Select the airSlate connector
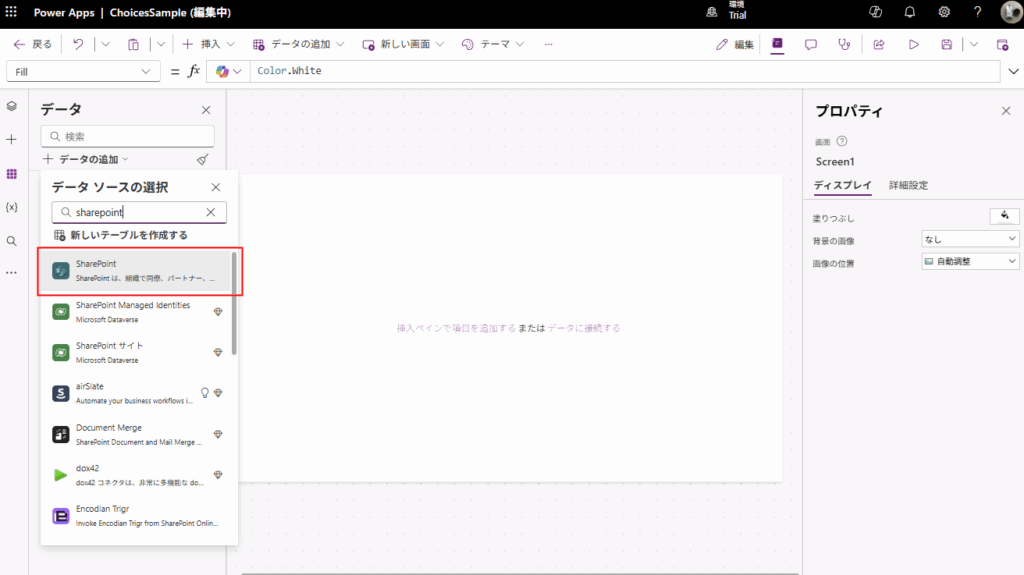This screenshot has height=575, width=1024. coord(136,393)
